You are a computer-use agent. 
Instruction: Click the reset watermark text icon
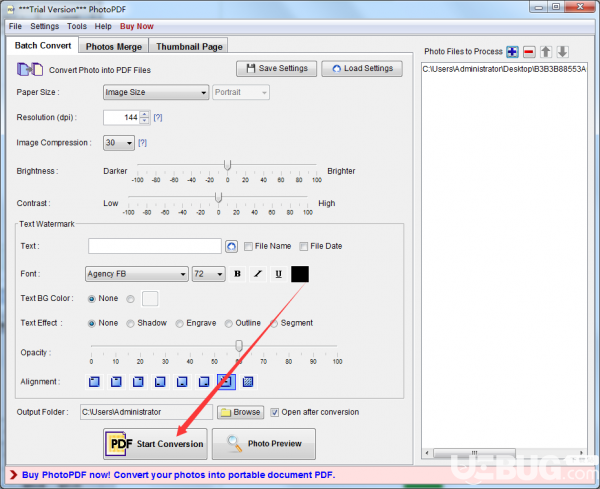231,246
